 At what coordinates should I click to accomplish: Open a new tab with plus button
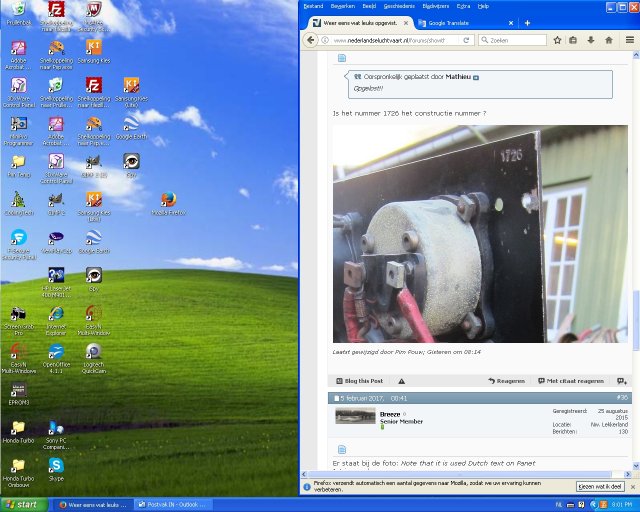(x=527, y=23)
